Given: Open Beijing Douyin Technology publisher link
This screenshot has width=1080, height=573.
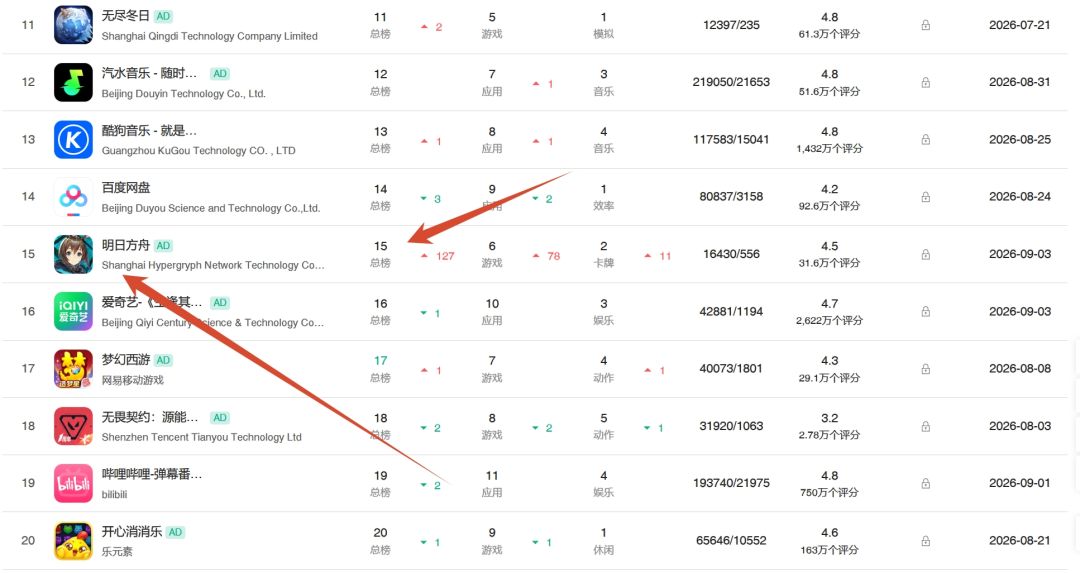Looking at the screenshot, I should pyautogui.click(x=183, y=94).
